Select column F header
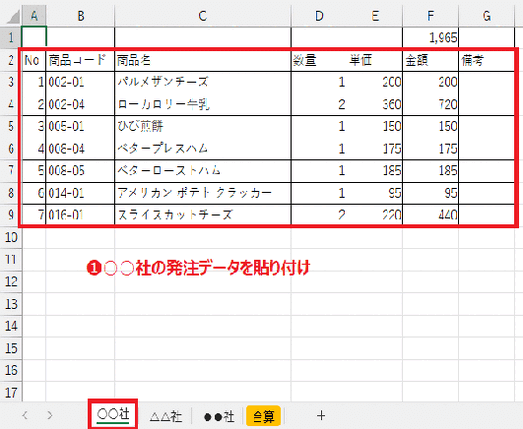 click(431, 16)
